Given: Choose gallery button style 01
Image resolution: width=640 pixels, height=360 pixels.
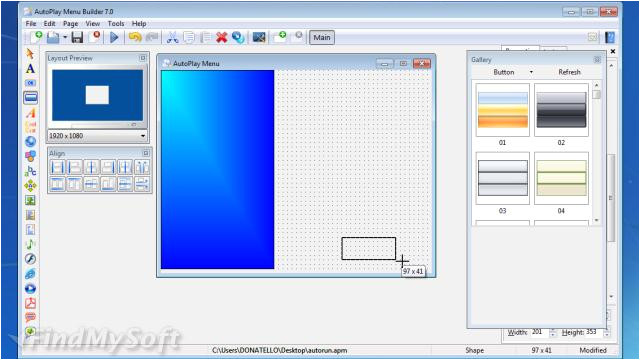Looking at the screenshot, I should pos(502,110).
